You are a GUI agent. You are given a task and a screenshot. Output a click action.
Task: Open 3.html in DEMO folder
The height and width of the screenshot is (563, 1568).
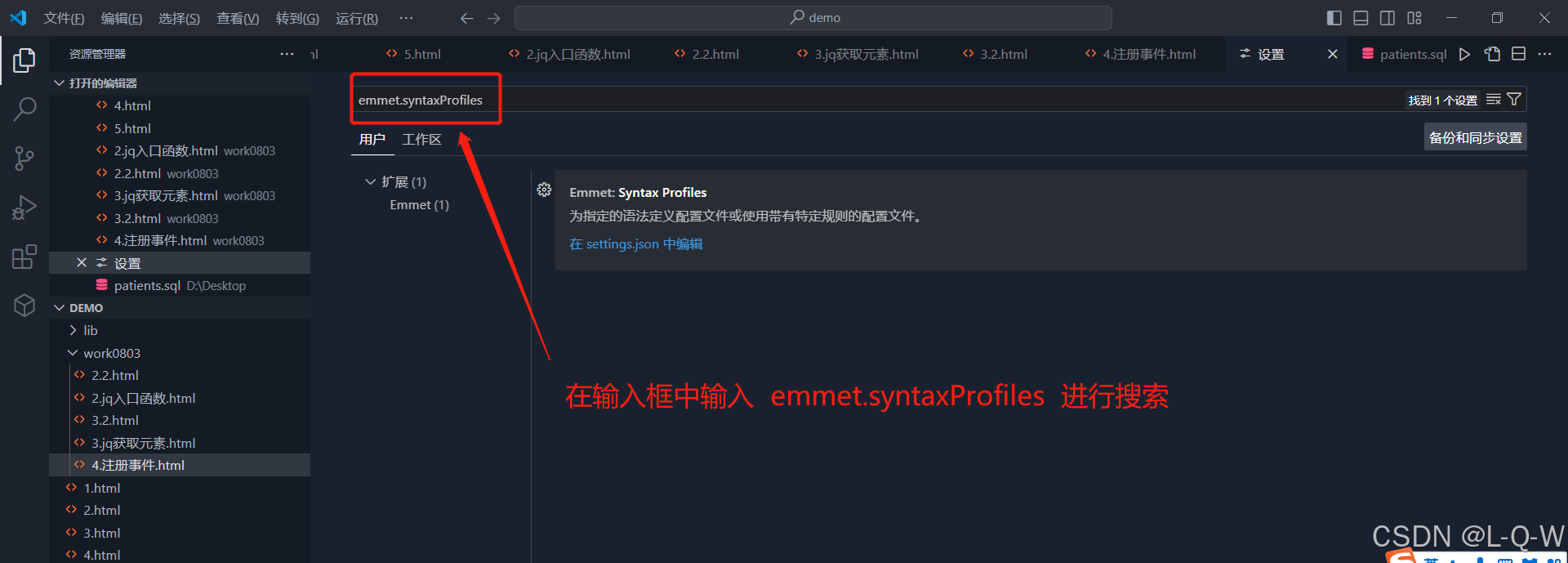click(180, 533)
